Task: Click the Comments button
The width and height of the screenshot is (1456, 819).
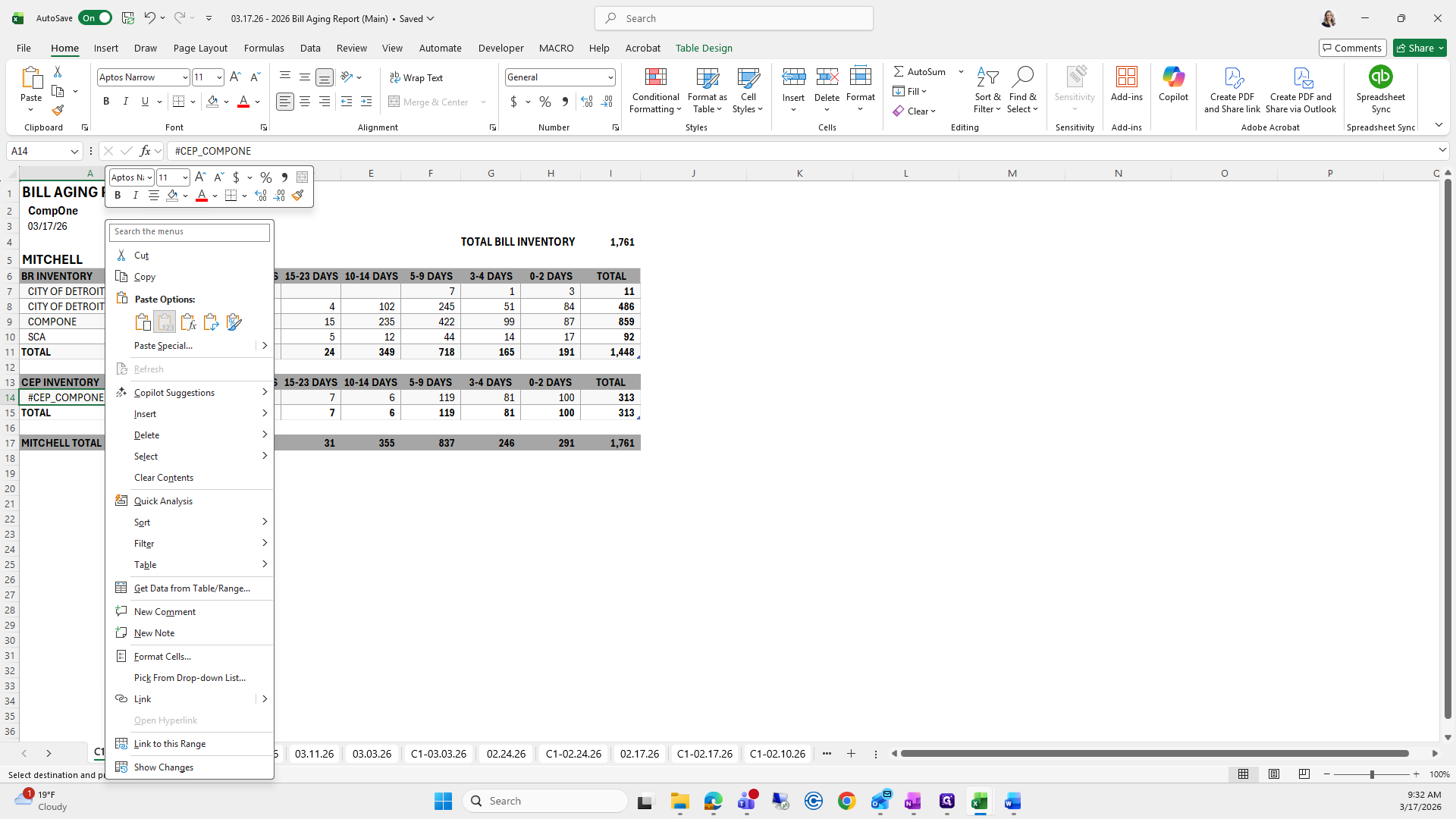Action: 1352,48
